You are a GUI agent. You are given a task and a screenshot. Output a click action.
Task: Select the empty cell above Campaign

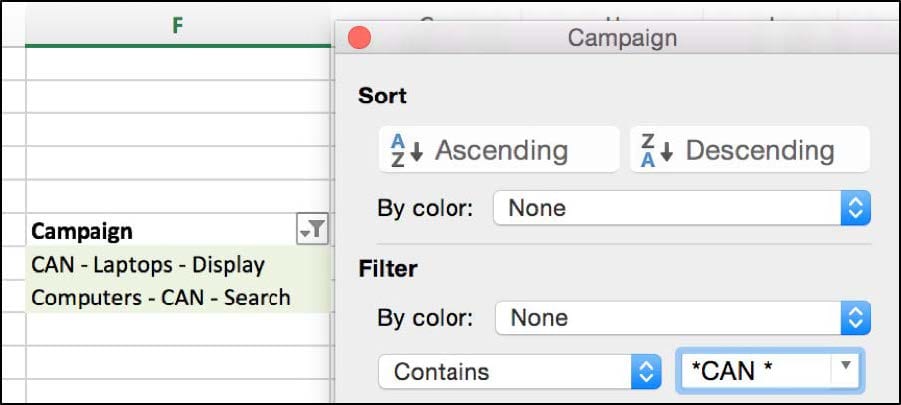(178, 196)
